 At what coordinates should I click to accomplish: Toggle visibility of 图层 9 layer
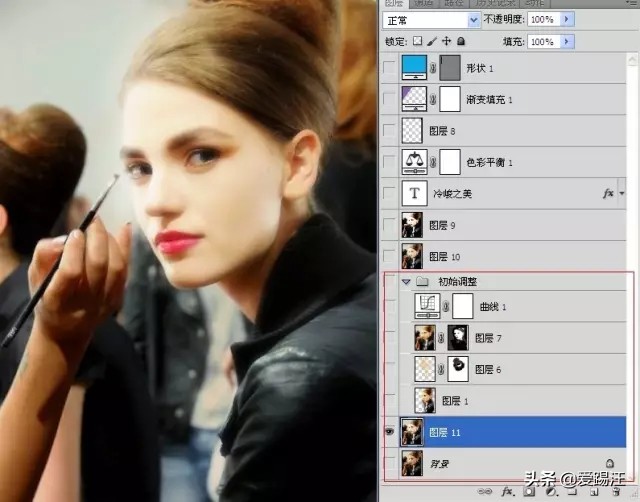tap(390, 225)
